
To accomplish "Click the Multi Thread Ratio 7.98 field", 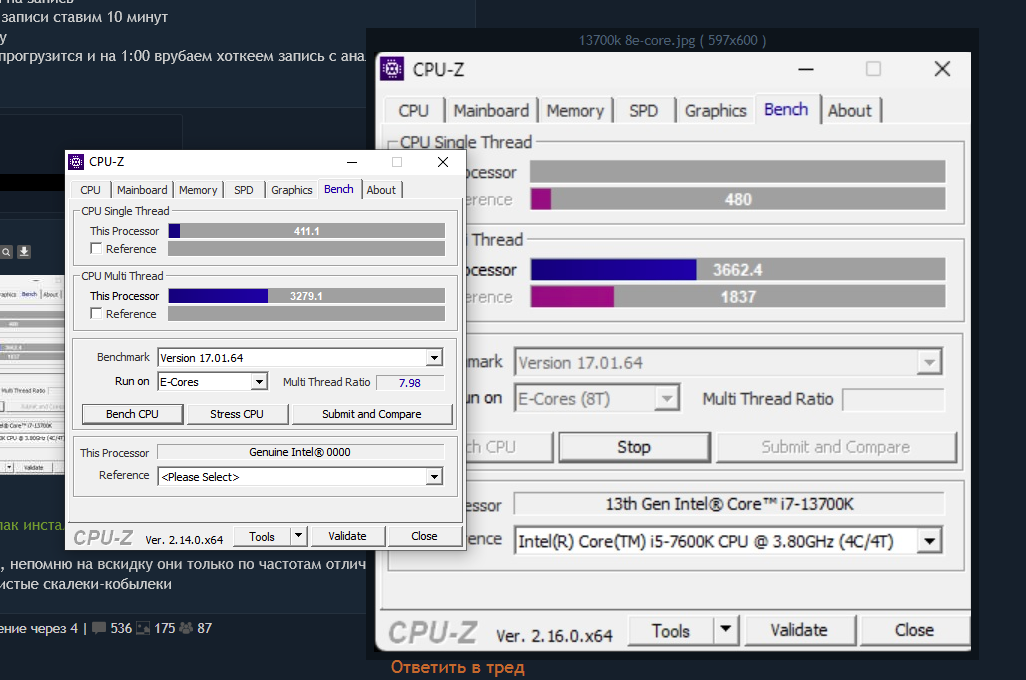I will coord(410,382).
